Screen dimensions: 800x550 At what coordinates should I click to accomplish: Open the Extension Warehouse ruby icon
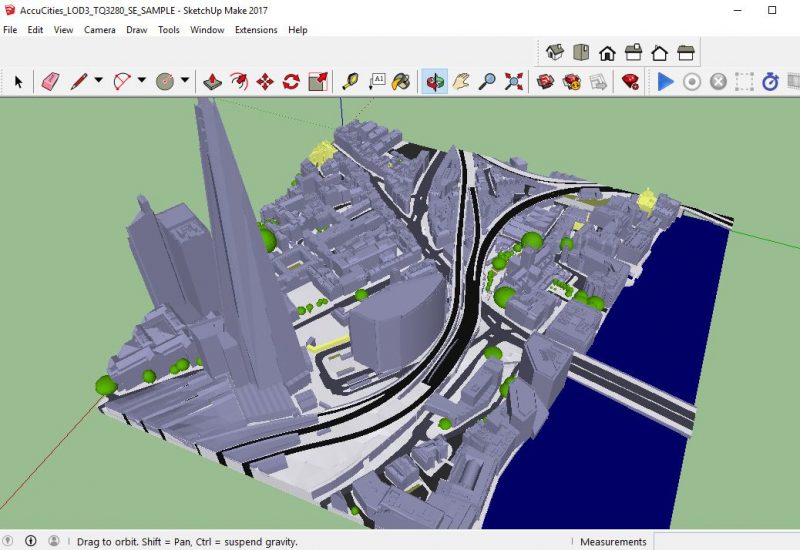630,81
